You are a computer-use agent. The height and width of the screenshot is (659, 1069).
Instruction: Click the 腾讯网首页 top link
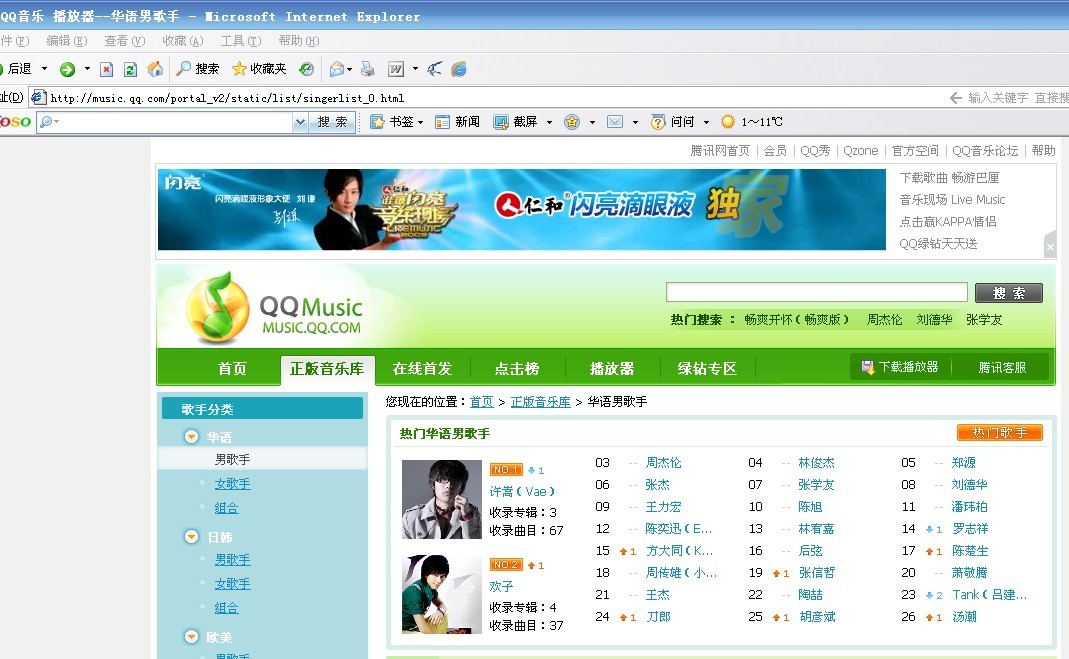[720, 151]
